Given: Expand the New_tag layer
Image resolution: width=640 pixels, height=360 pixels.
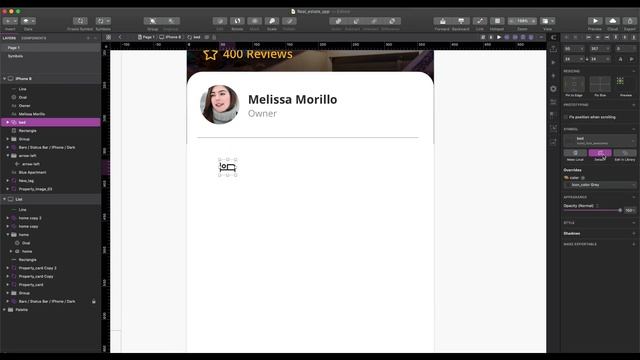Looking at the screenshot, I should point(7,180).
